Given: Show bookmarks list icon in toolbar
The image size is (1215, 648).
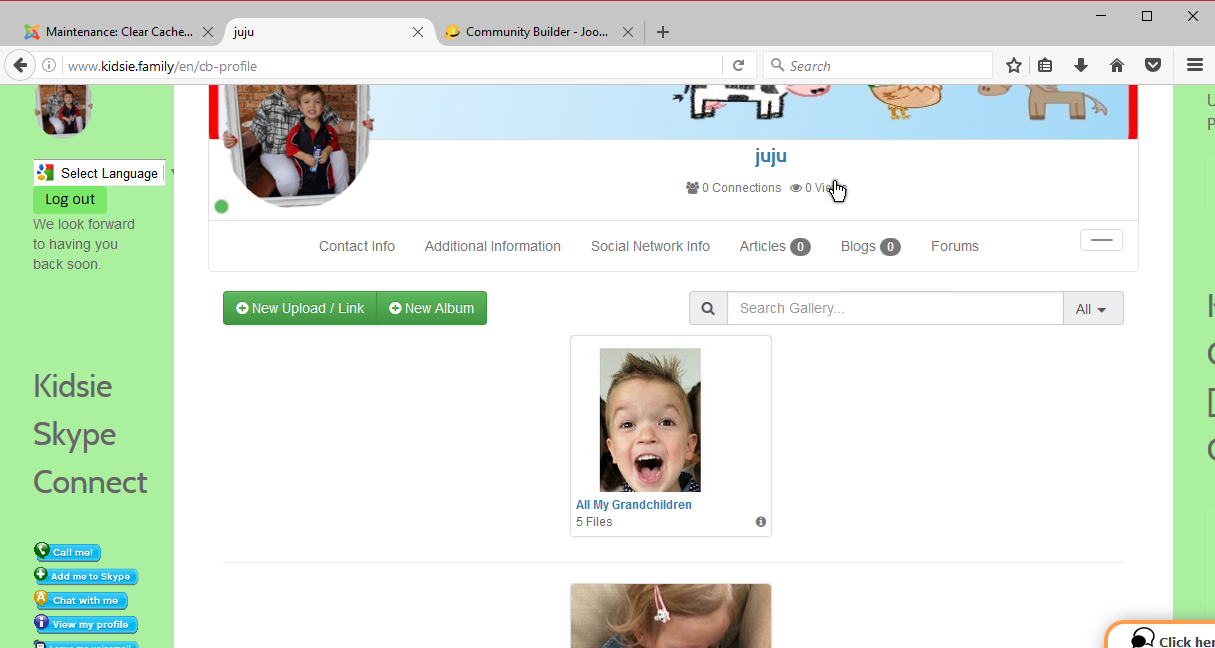Looking at the screenshot, I should click(1045, 66).
